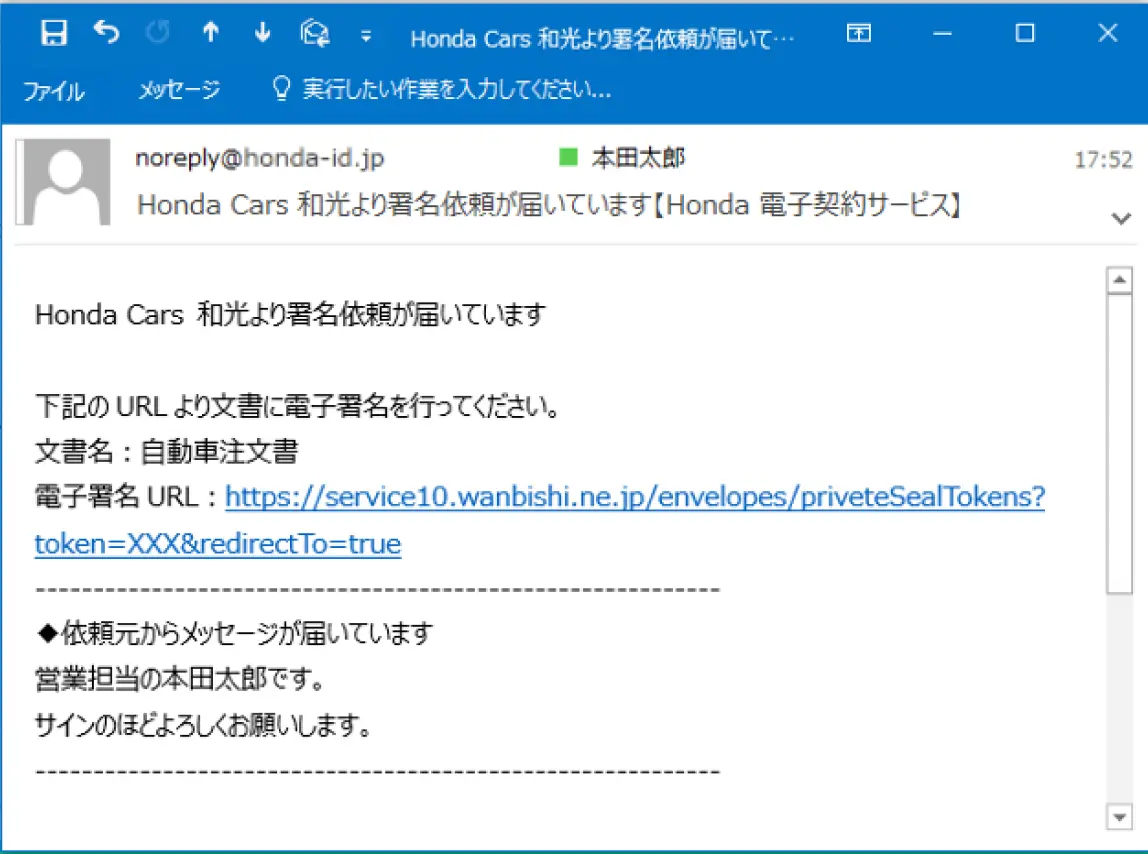This screenshot has width=1148, height=854.
Task: Click the grayed-out Redo icon
Action: tap(157, 32)
